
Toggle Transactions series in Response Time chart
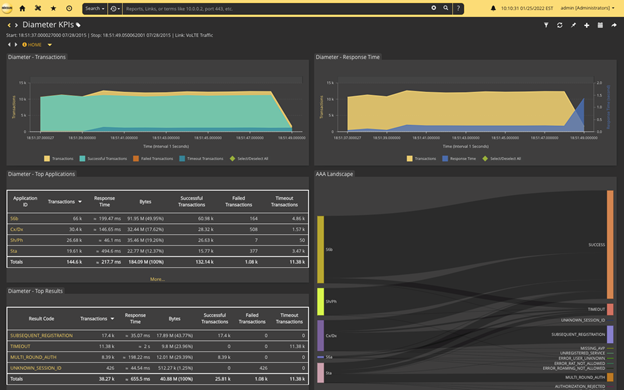point(421,158)
